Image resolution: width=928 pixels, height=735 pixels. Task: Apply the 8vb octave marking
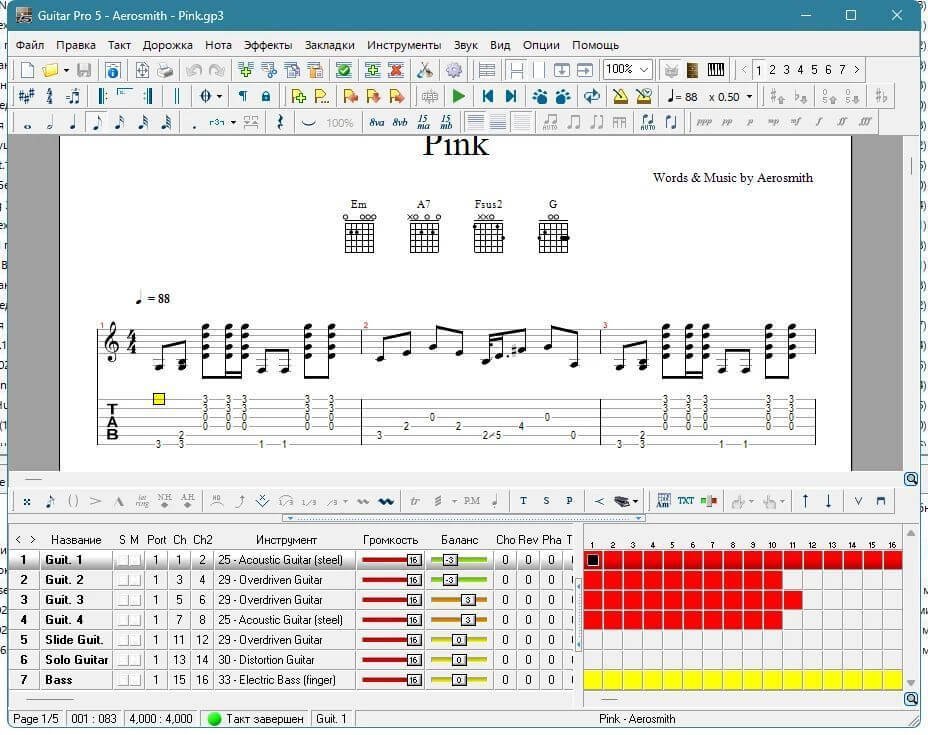pos(400,122)
